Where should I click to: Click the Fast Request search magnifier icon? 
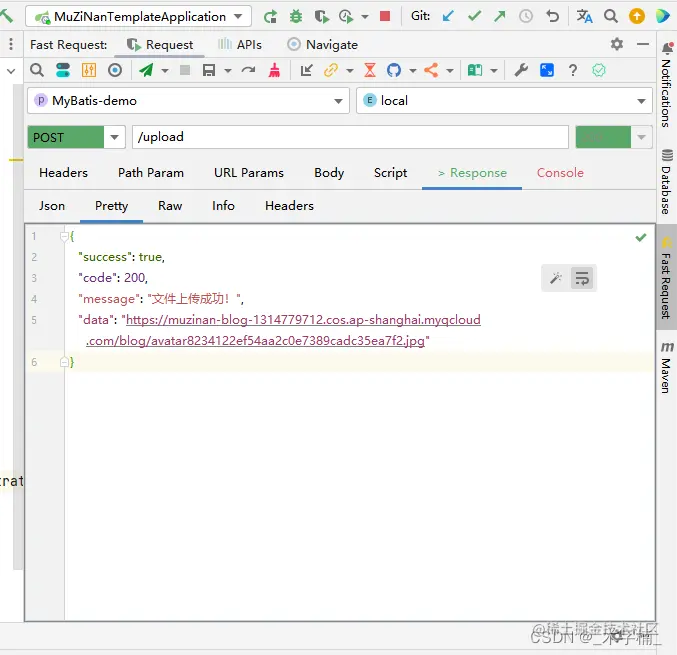pos(37,70)
